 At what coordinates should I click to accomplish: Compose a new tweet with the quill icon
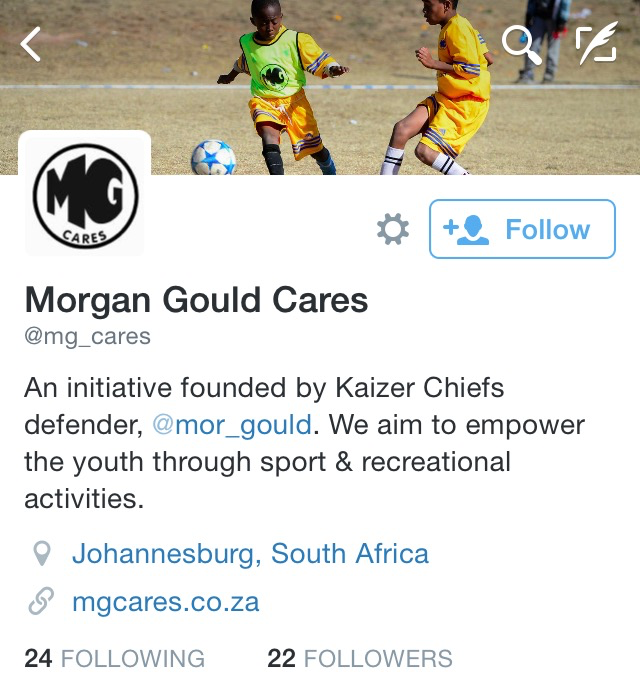click(x=596, y=43)
